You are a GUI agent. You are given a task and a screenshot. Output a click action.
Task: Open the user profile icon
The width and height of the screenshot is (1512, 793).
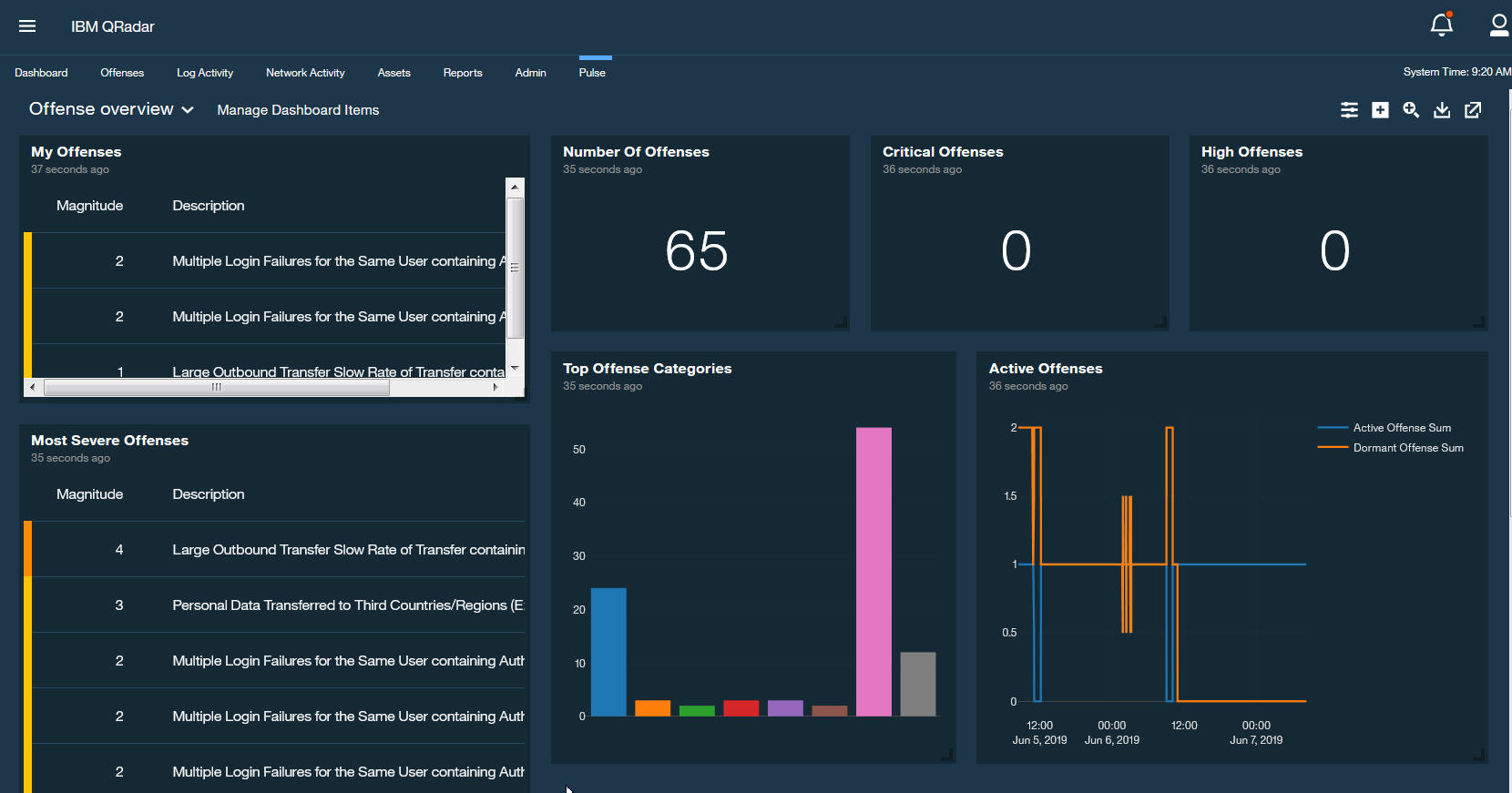pyautogui.click(x=1498, y=25)
